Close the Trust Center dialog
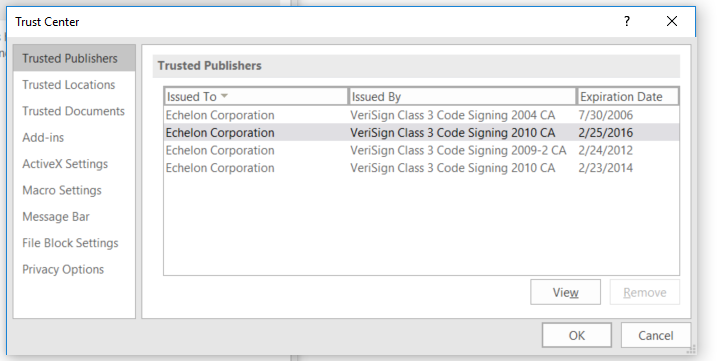Image resolution: width=718 pixels, height=361 pixels. click(672, 21)
